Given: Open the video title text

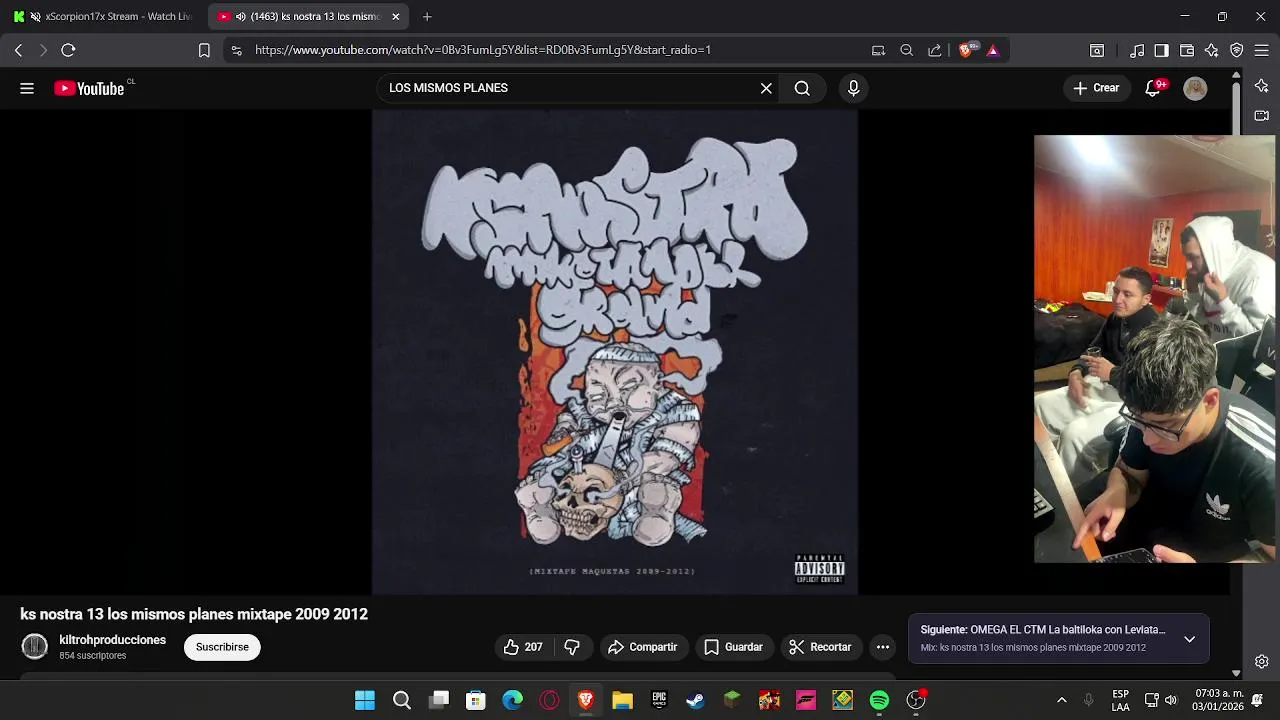Looking at the screenshot, I should (x=194, y=614).
